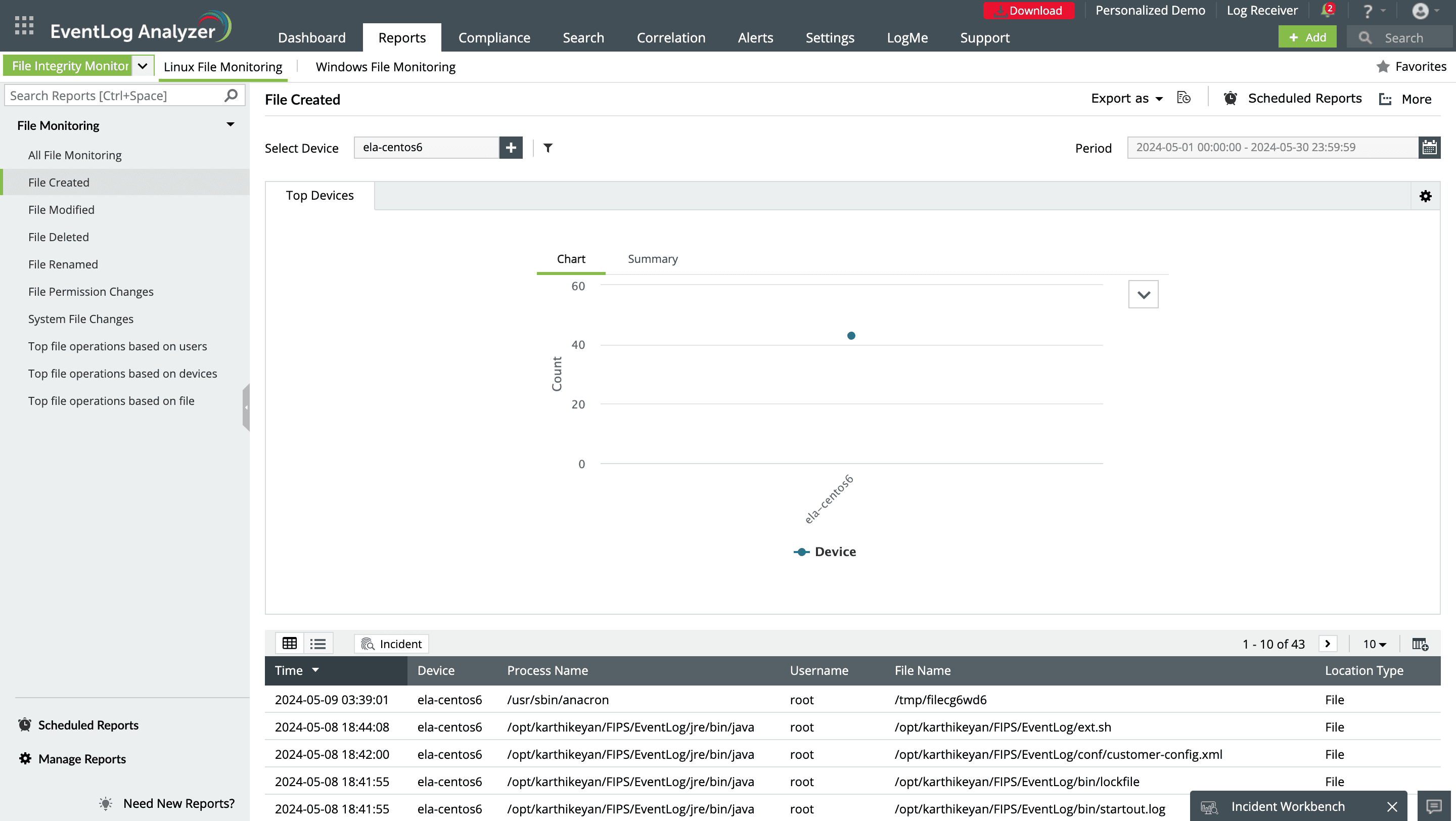Click the Export as icon button
This screenshot has width=1456, height=821.
point(1184,98)
